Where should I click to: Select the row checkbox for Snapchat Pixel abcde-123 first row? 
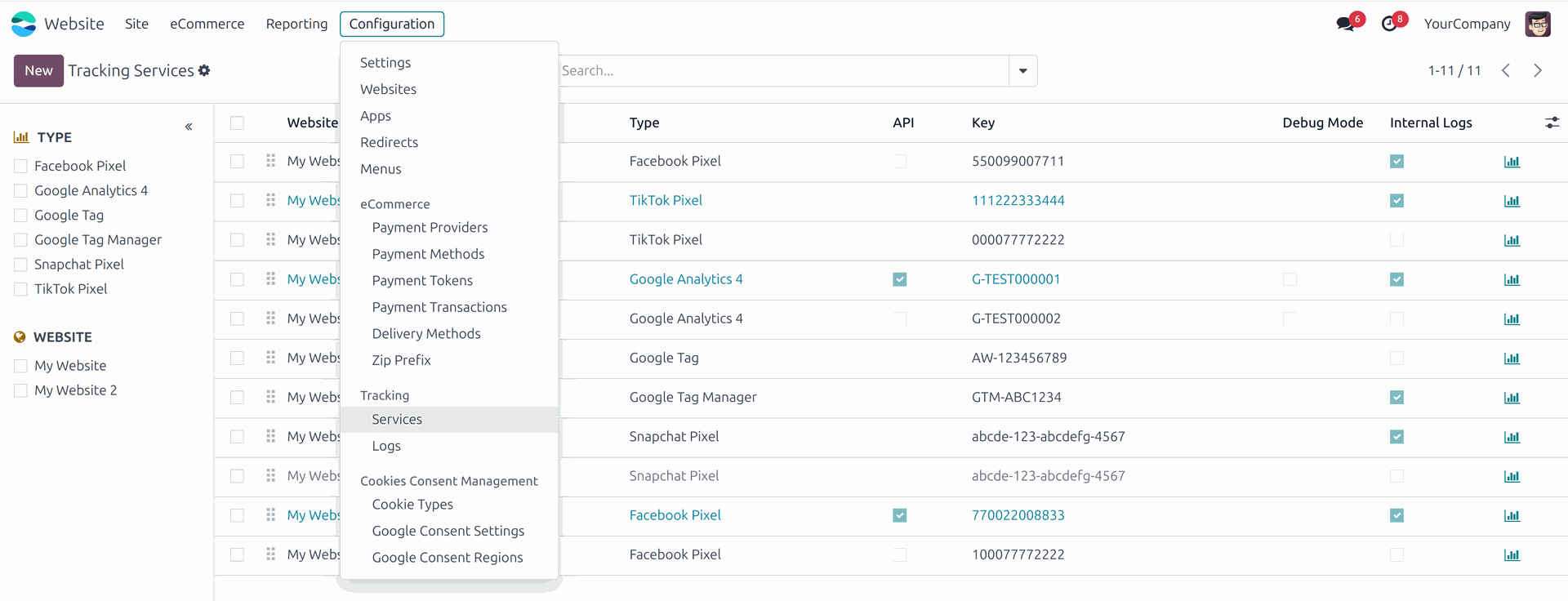point(237,437)
